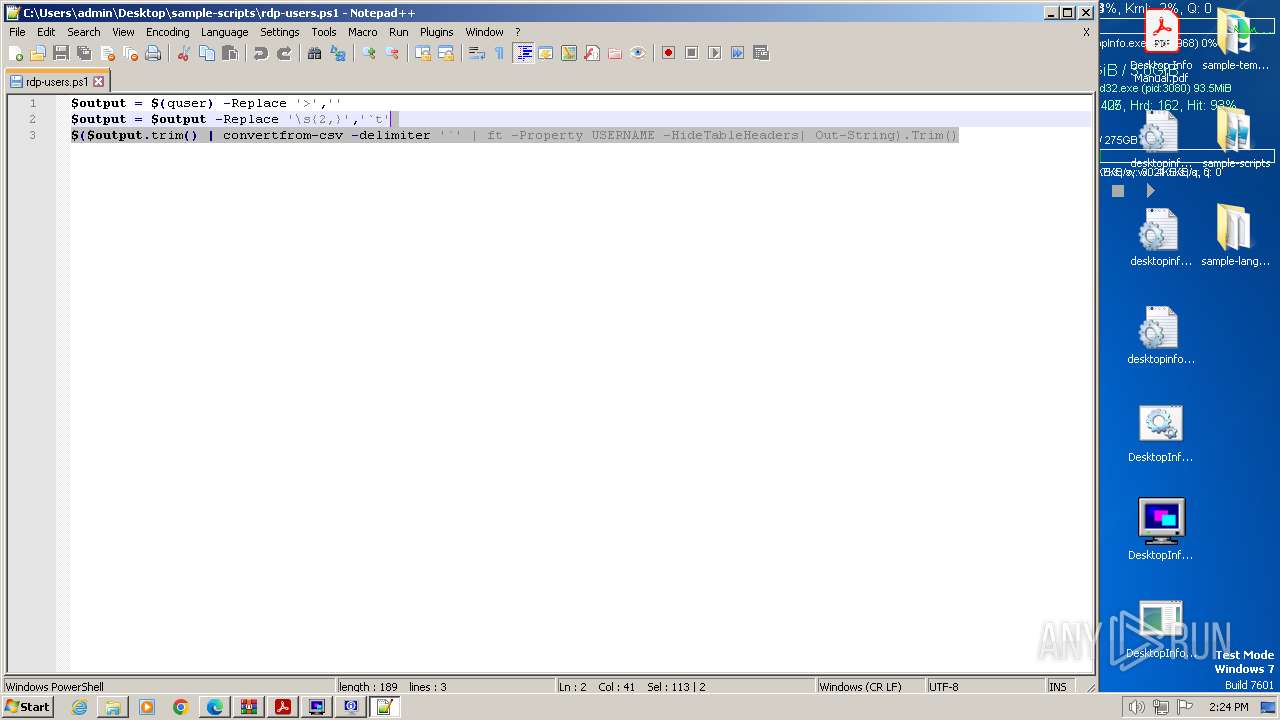
Task: Open the Search menu
Action: [x=84, y=32]
